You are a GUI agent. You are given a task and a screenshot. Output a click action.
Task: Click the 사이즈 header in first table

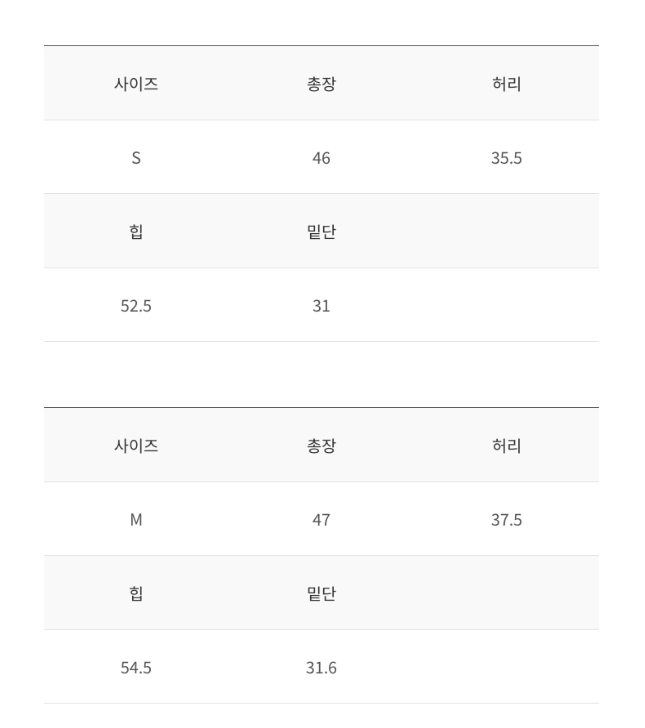pos(136,84)
